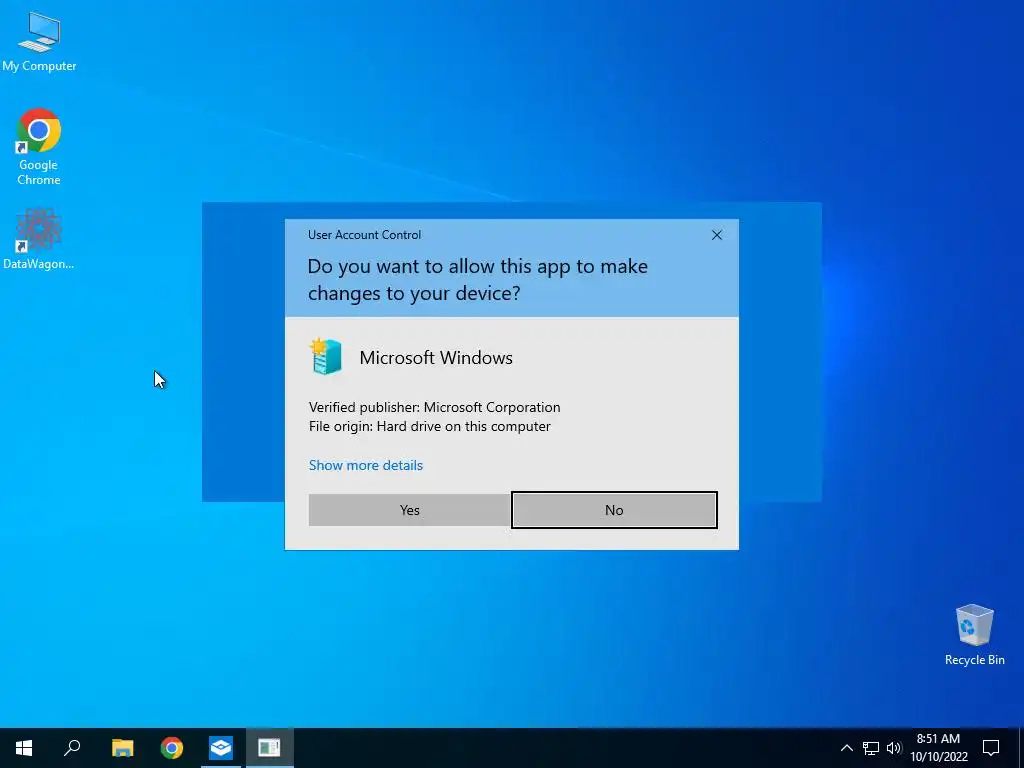Launch Chrome from the taskbar

tap(172, 748)
